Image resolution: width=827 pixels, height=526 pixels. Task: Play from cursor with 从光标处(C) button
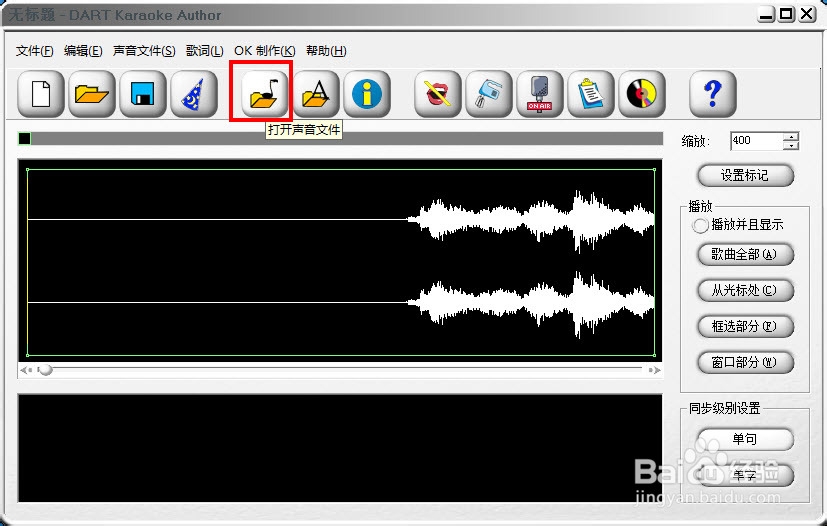[x=745, y=290]
